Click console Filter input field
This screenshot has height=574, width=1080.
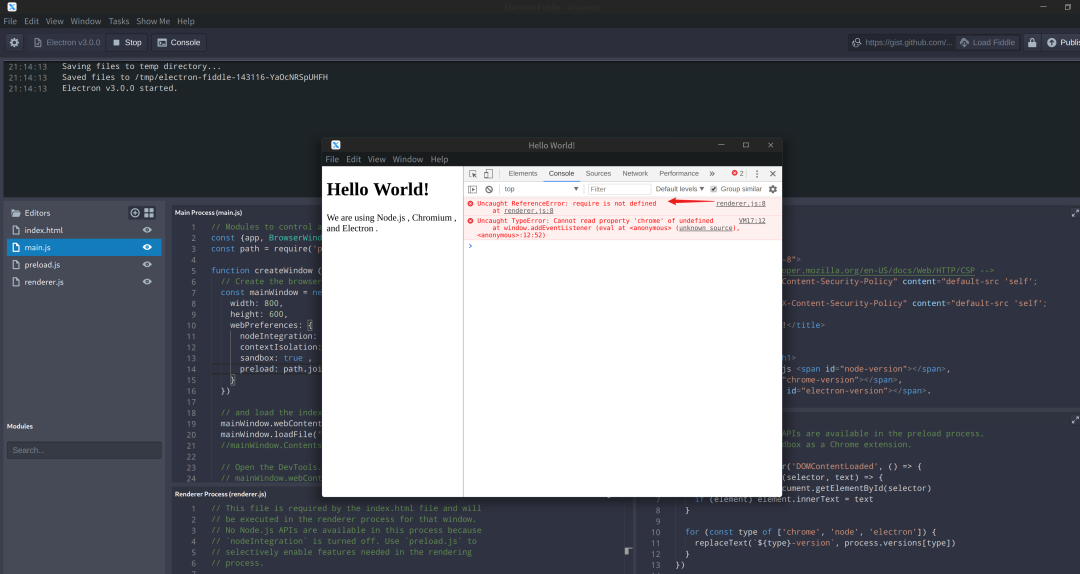pyautogui.click(x=619, y=189)
